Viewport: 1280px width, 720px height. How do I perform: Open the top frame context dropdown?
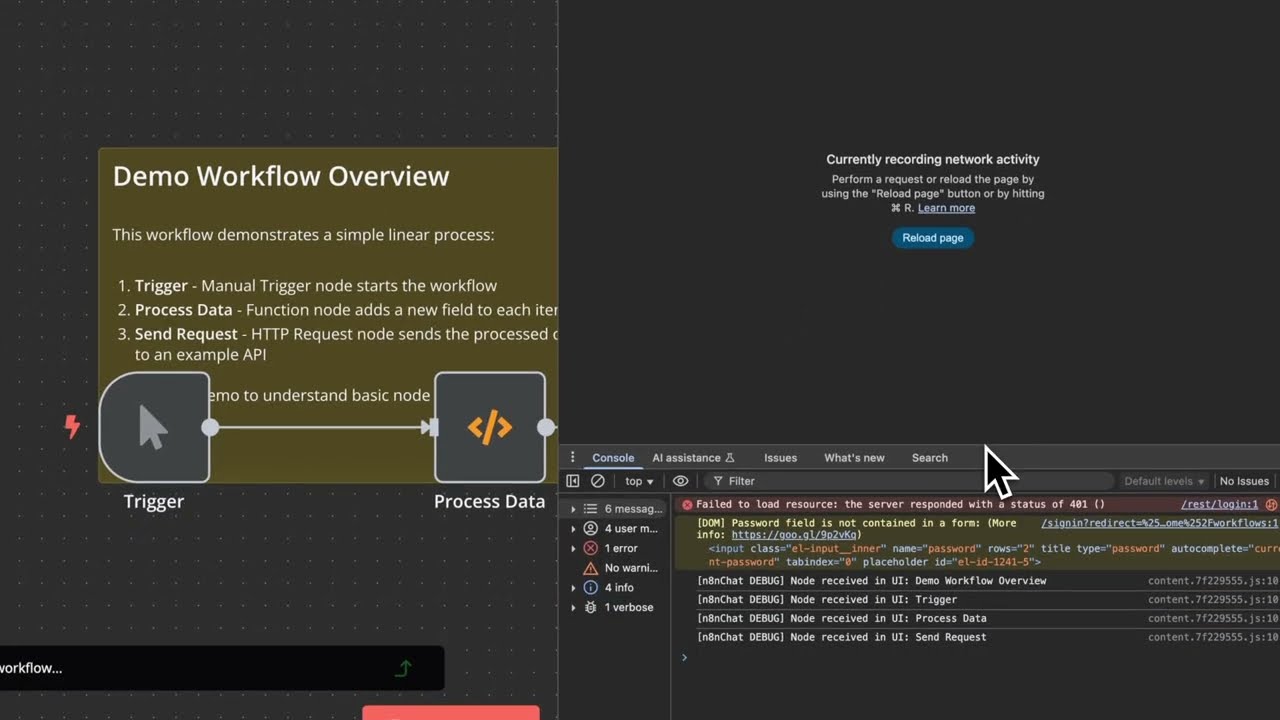pos(637,481)
